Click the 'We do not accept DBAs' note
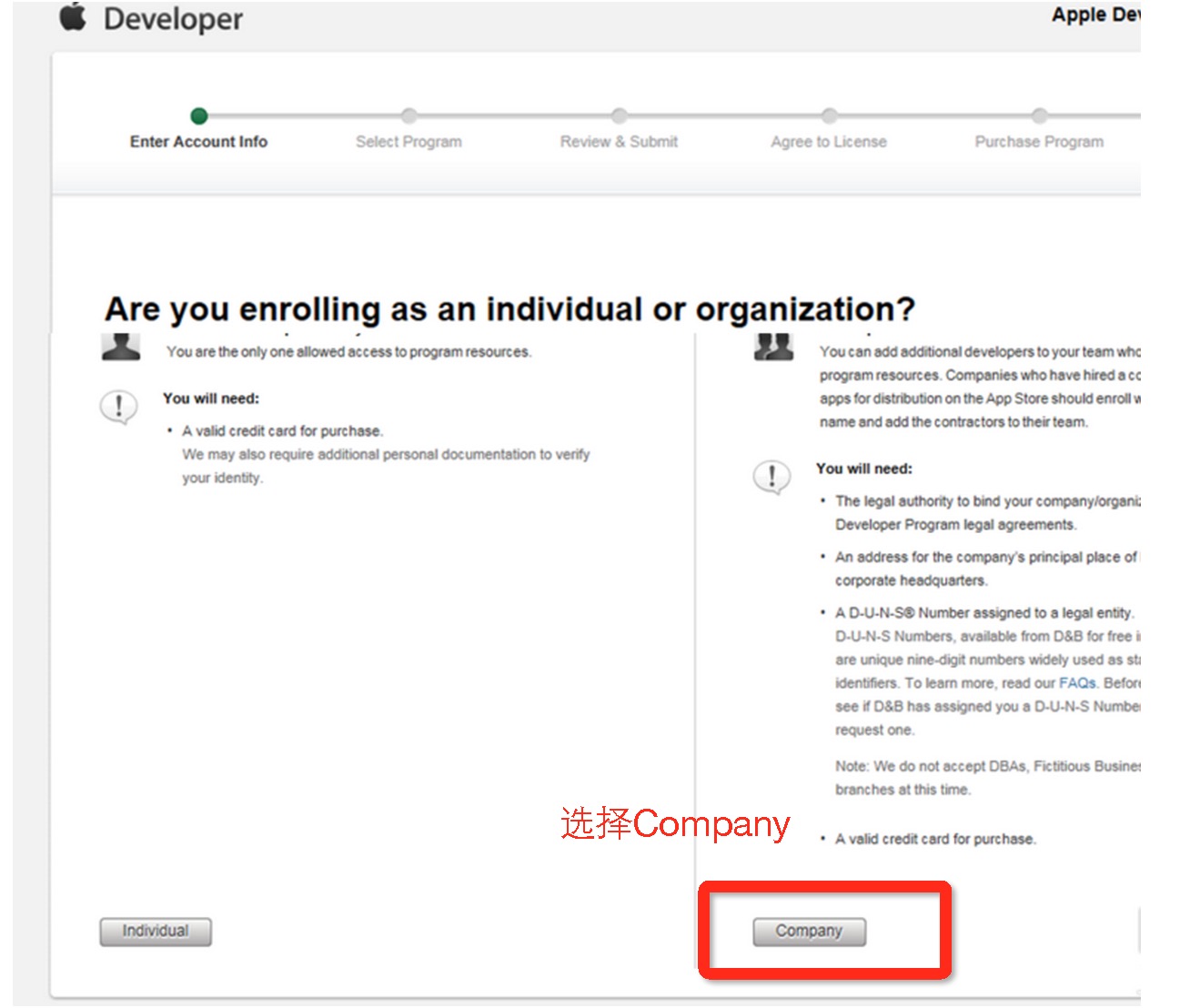Screen dimensions: 1190x1008 click(x=987, y=778)
